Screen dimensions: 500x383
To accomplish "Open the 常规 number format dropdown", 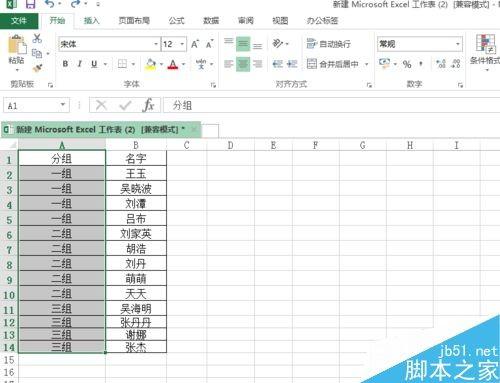I will 458,44.
